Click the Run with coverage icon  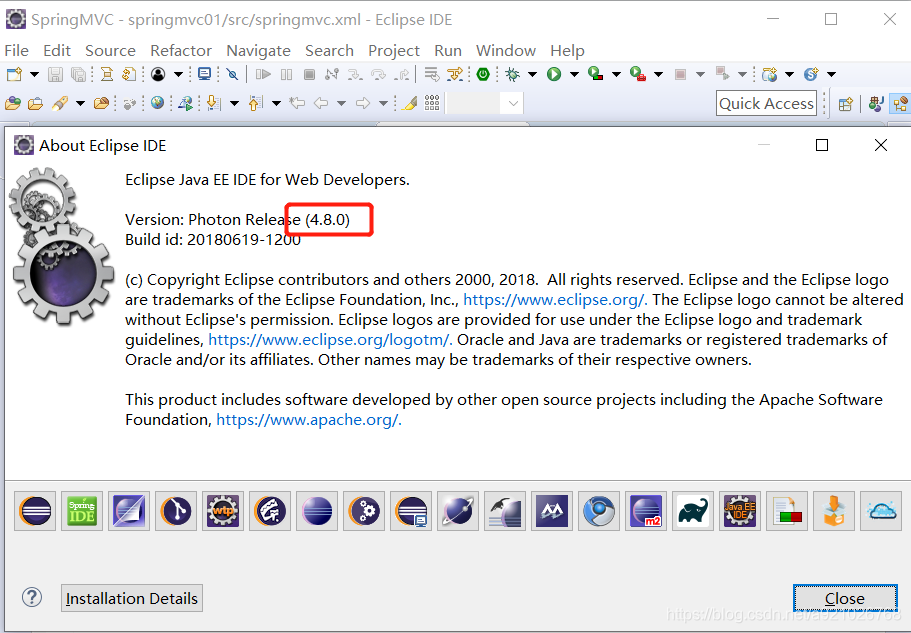[596, 74]
